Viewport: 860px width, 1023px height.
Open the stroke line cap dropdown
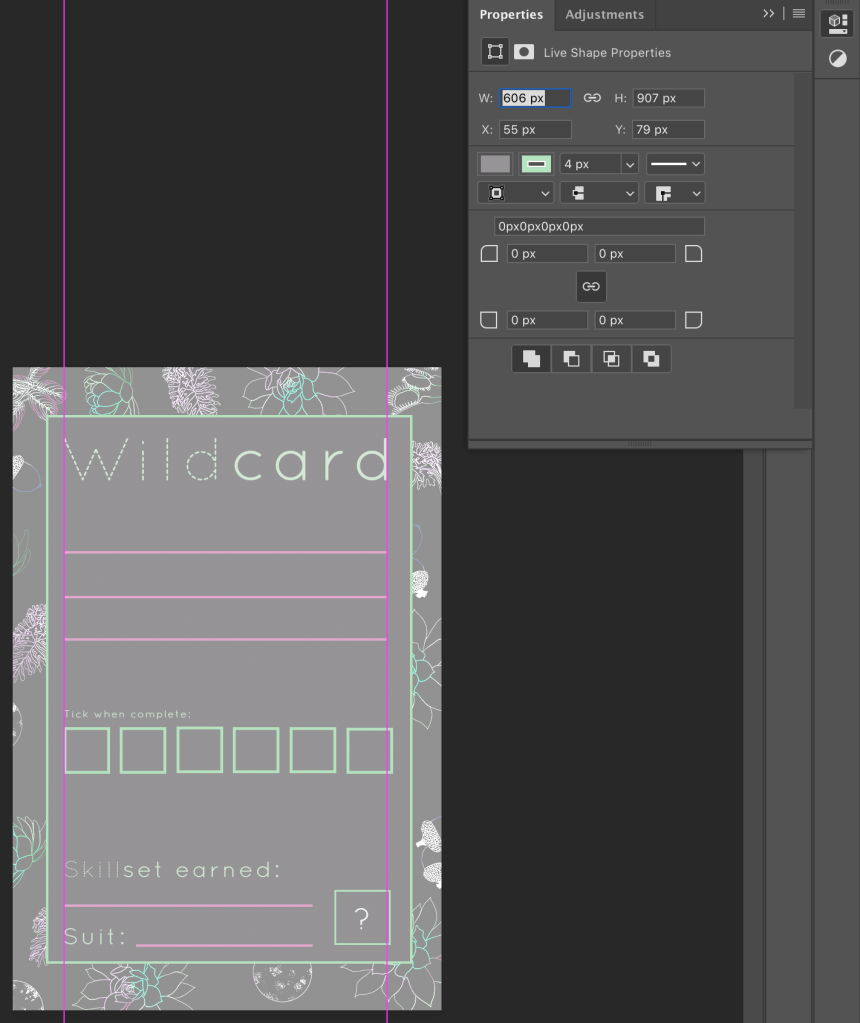[x=599, y=193]
